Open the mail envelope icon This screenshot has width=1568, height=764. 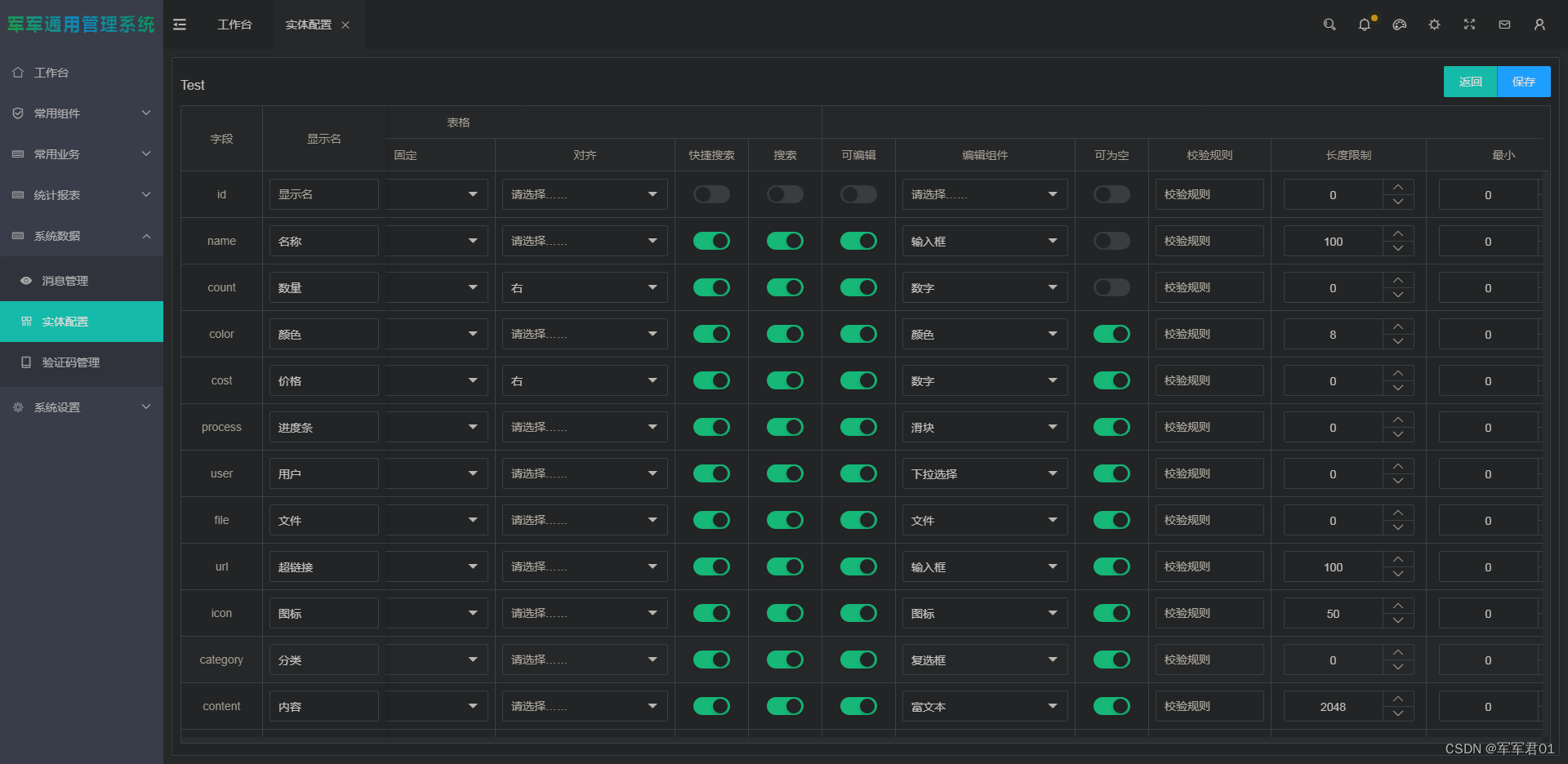click(x=1504, y=24)
